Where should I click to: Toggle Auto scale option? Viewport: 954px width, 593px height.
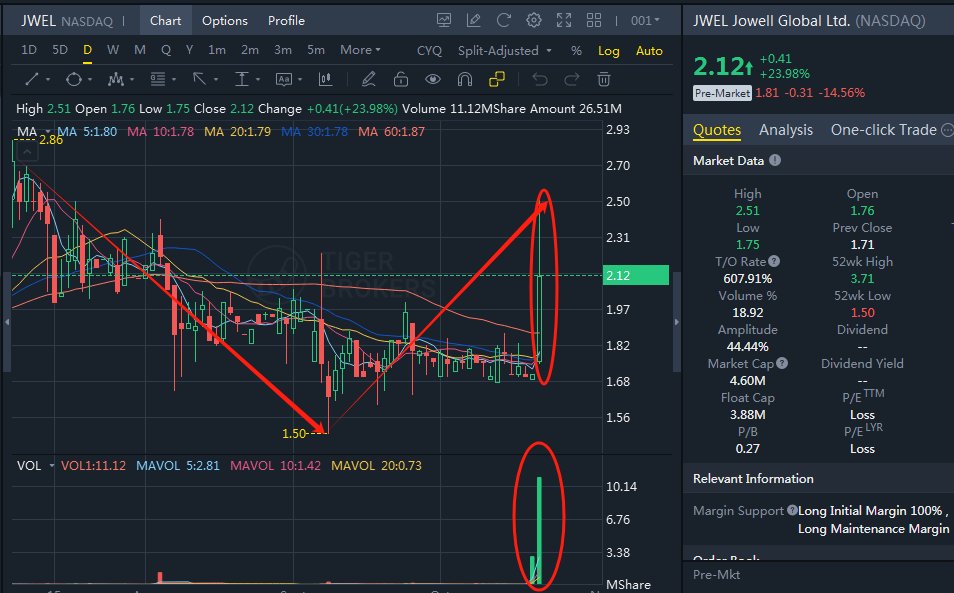(x=649, y=51)
